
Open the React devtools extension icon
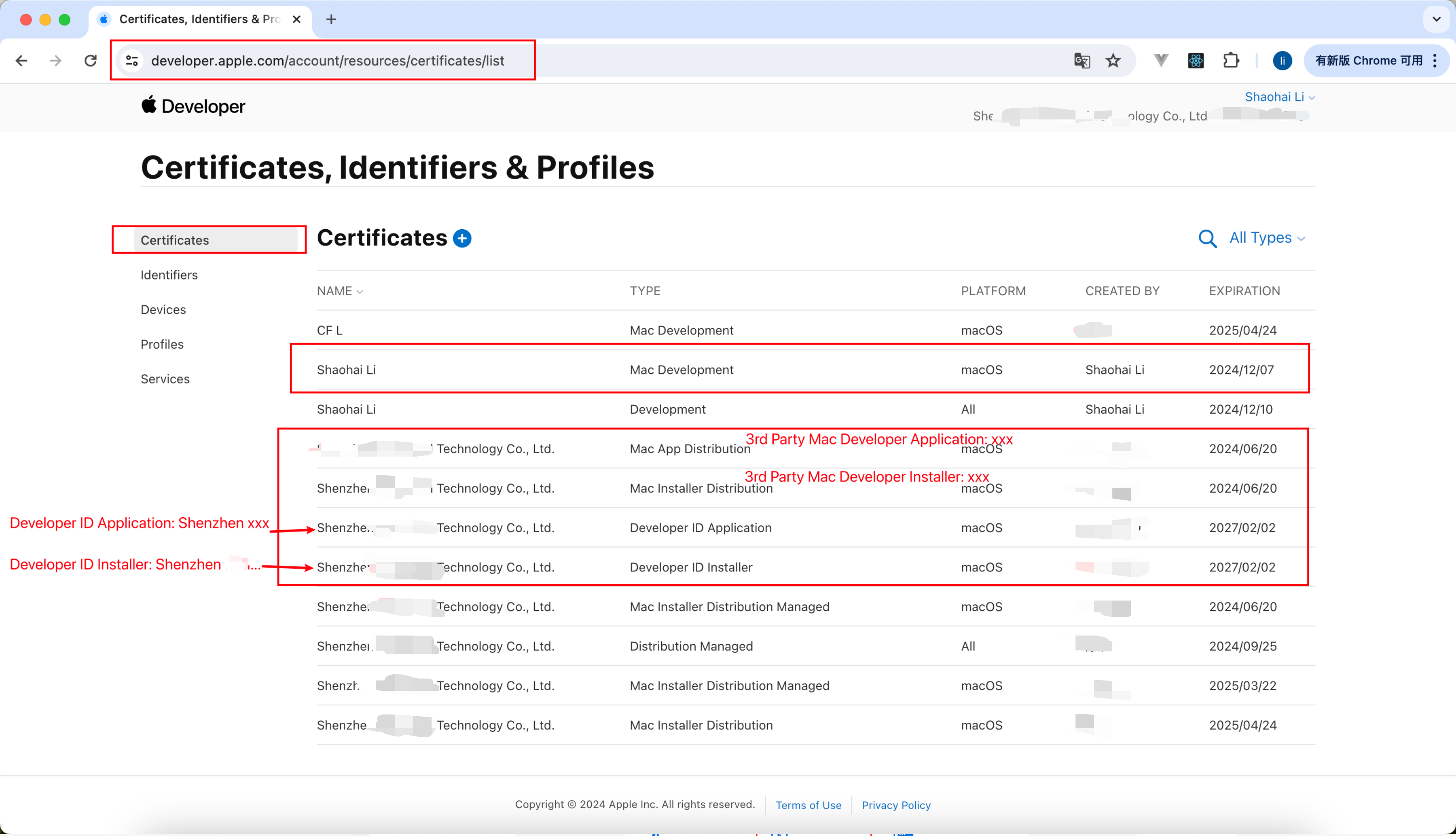pyautogui.click(x=1196, y=61)
